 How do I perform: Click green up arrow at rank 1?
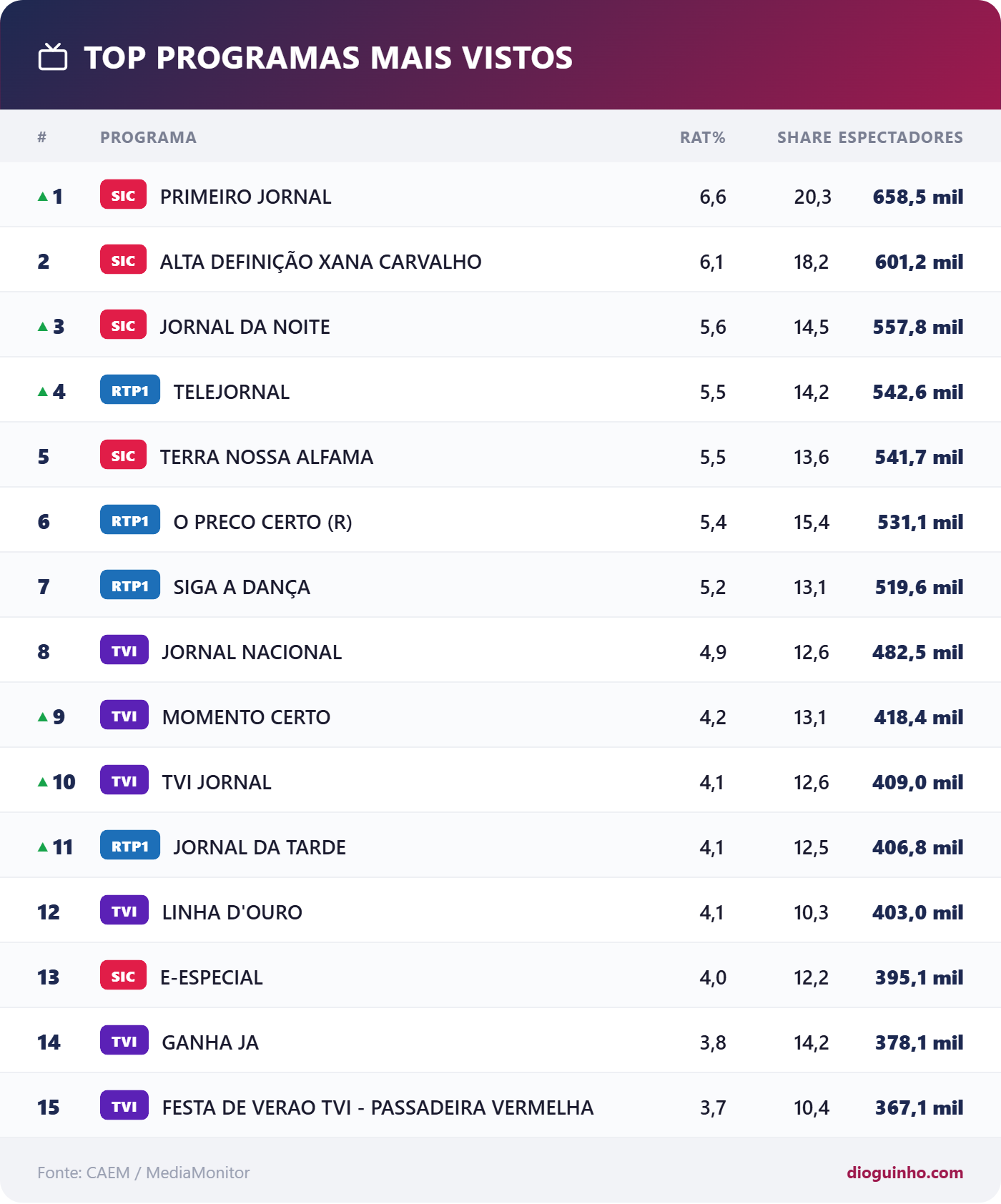pos(43,196)
